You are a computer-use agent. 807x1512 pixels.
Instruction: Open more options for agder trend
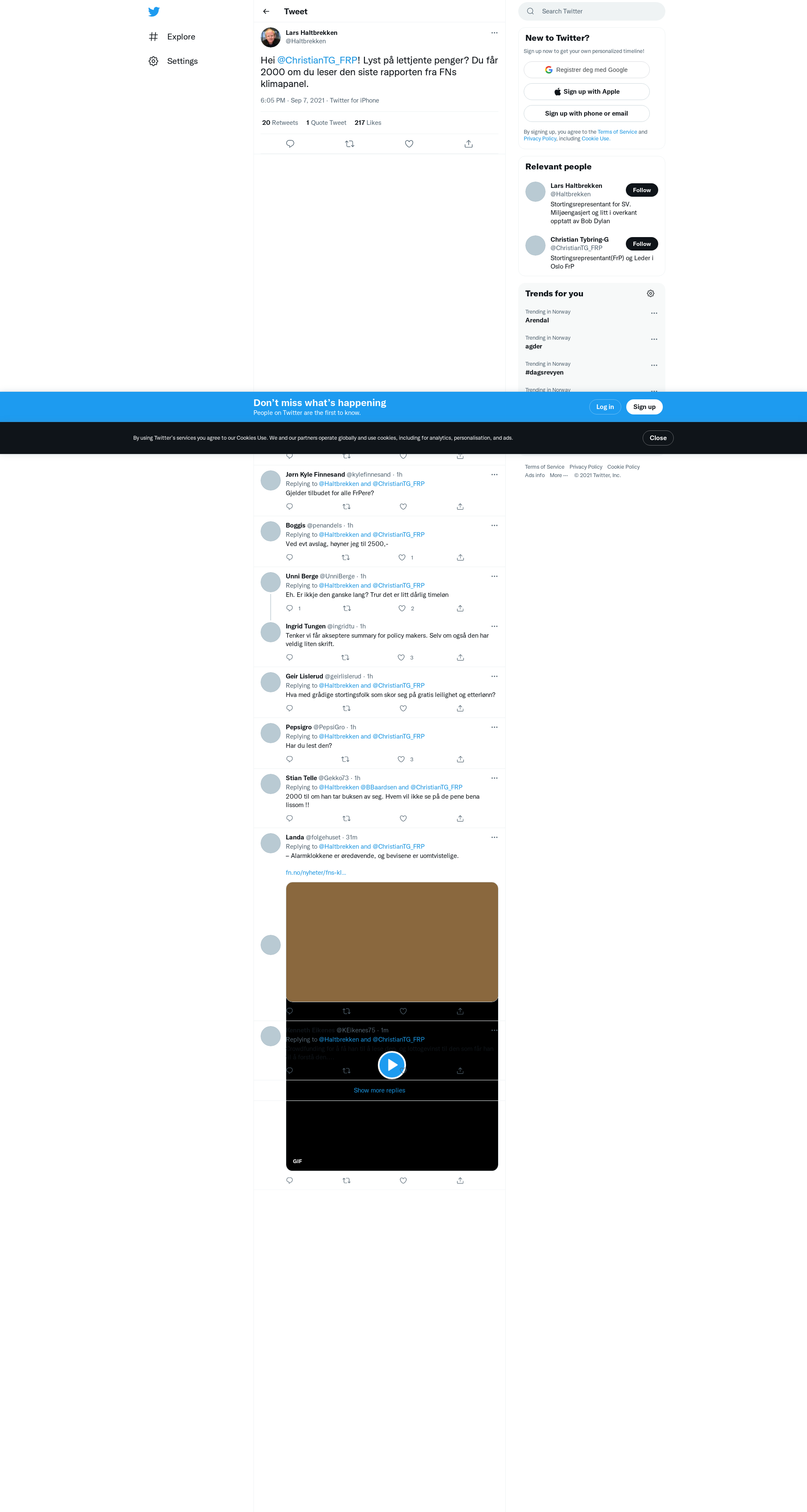point(654,339)
